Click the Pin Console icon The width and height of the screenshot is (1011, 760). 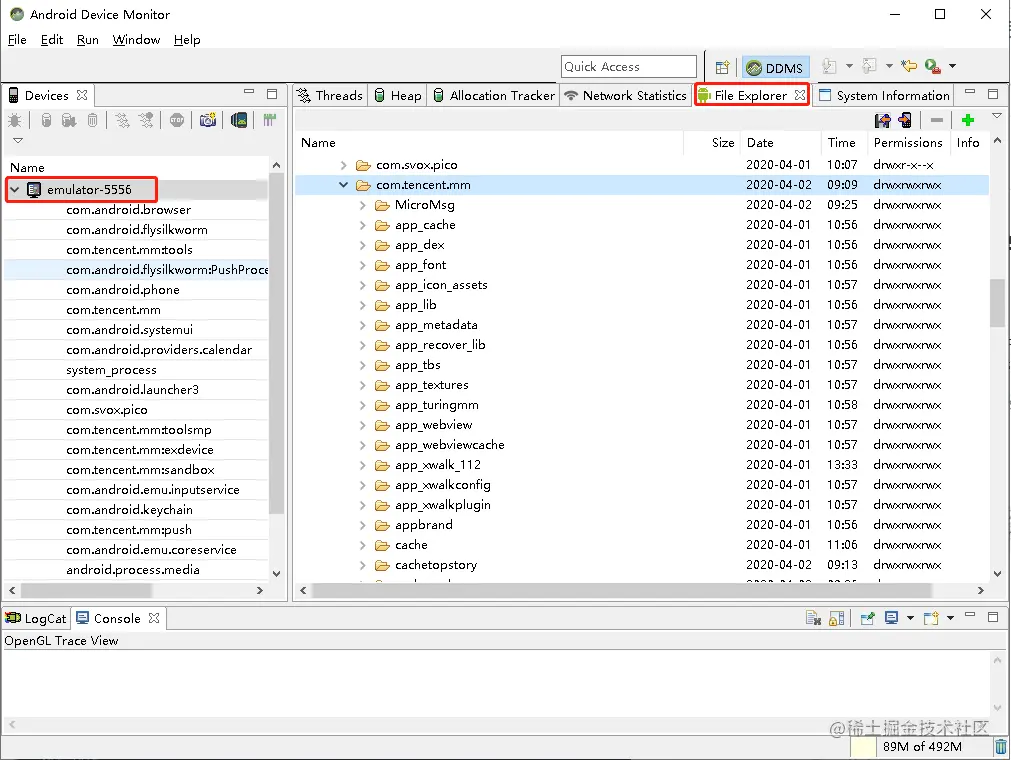(867, 618)
